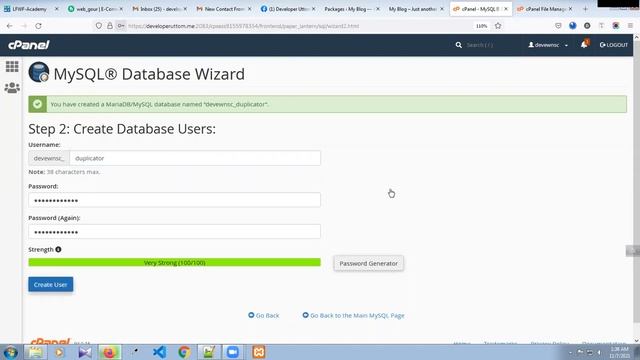Open XAMPP from the taskbar
Screen dimensions: 640x360
258,352
